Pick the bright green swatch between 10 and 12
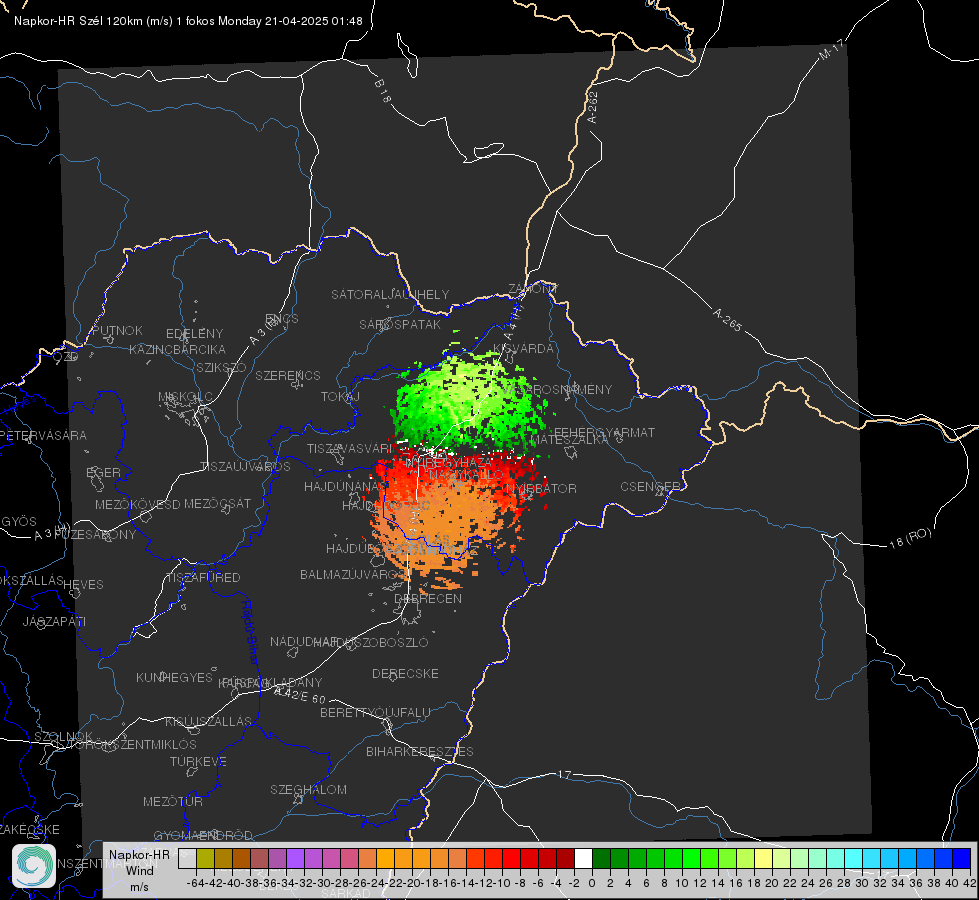Viewport: 979px width, 900px height. 691,858
